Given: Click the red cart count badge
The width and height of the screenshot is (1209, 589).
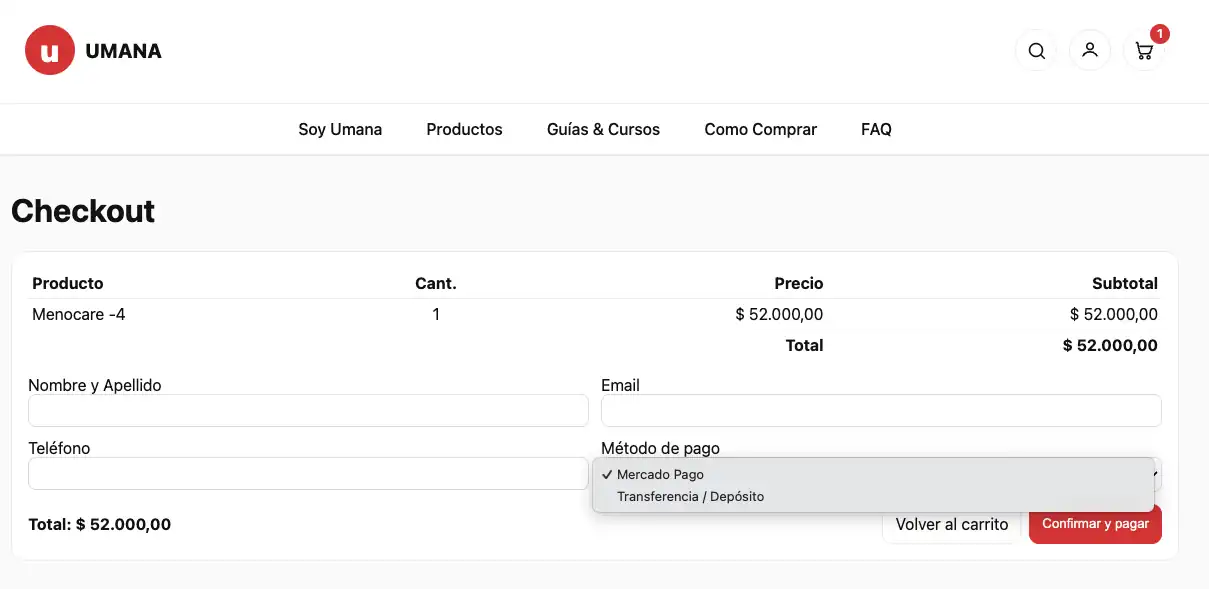Looking at the screenshot, I should coord(1159,34).
